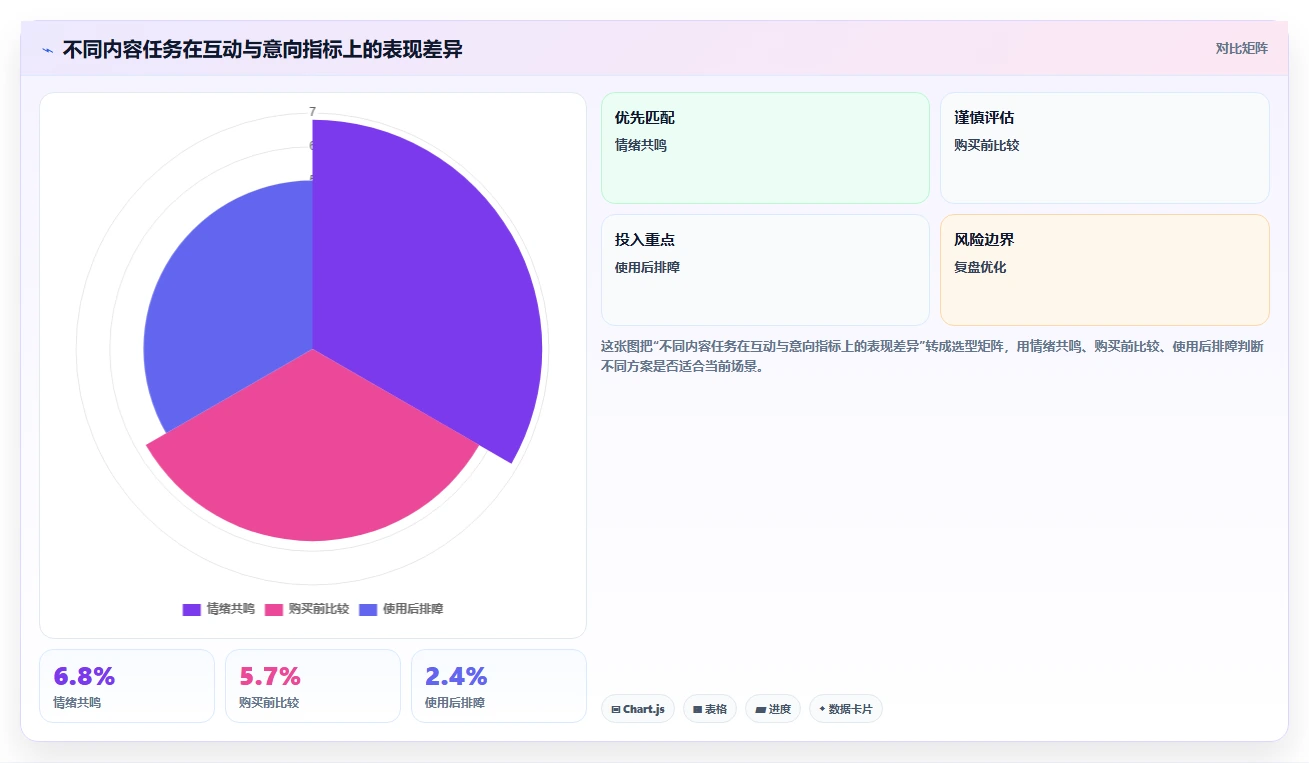The width and height of the screenshot is (1309, 763).
Task: Click the 2.4% 使用后排障 stat card
Action: point(499,686)
